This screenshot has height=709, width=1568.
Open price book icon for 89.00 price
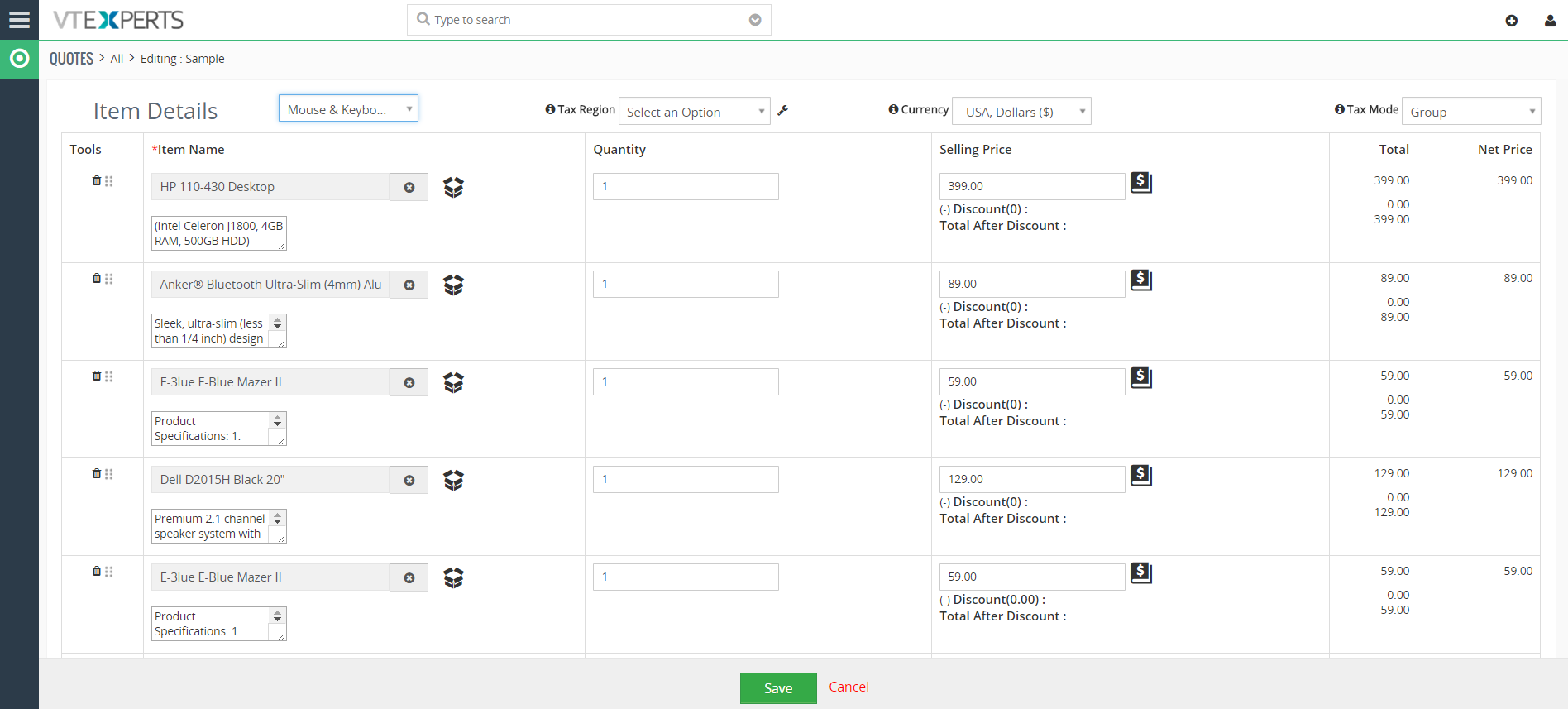(x=1141, y=280)
